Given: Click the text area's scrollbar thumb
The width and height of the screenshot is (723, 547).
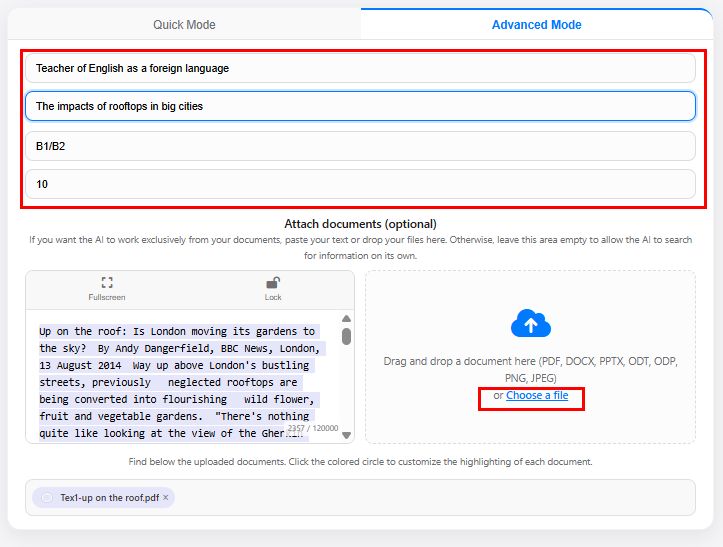Looking at the screenshot, I should tap(346, 336).
